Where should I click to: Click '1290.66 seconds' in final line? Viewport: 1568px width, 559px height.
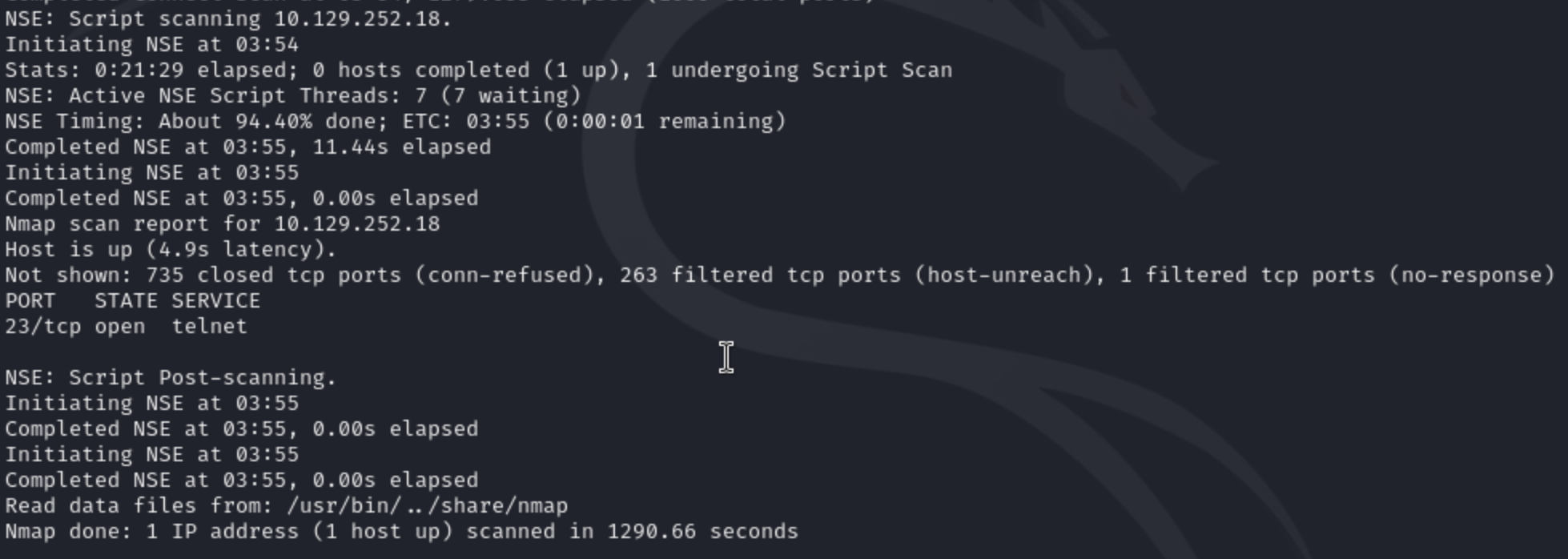703,531
